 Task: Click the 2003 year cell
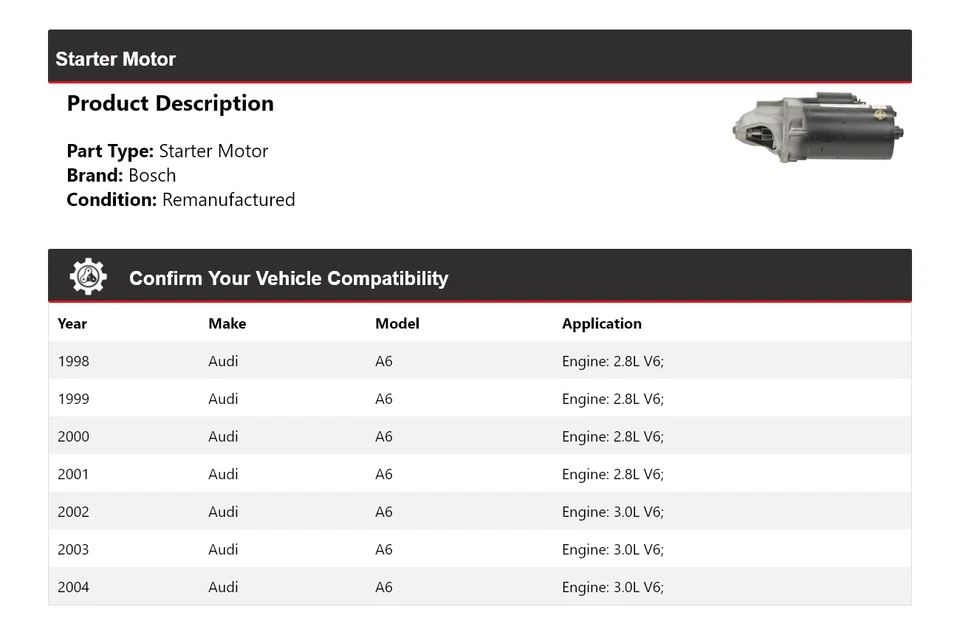tap(73, 549)
